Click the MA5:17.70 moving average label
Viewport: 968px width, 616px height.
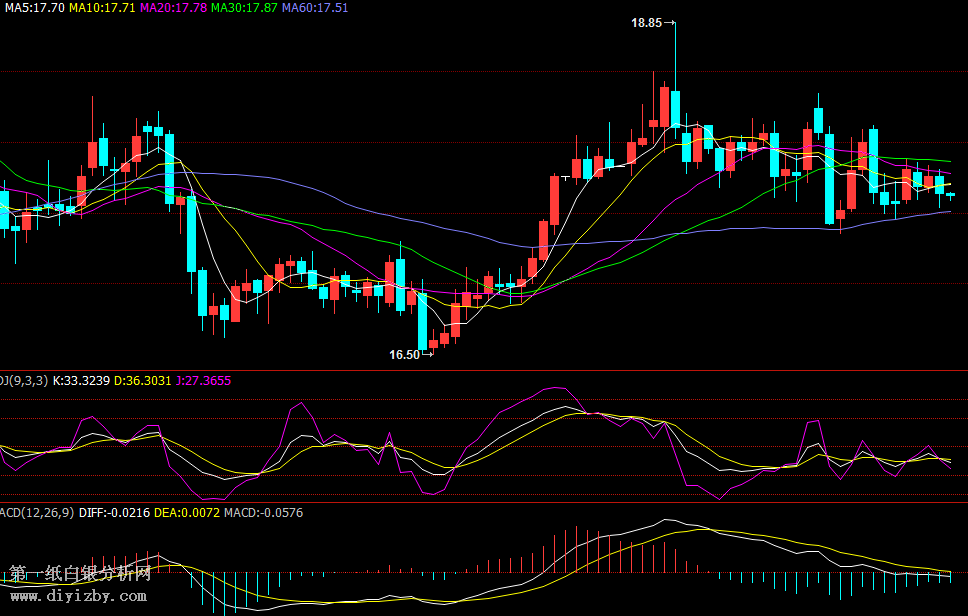point(32,7)
